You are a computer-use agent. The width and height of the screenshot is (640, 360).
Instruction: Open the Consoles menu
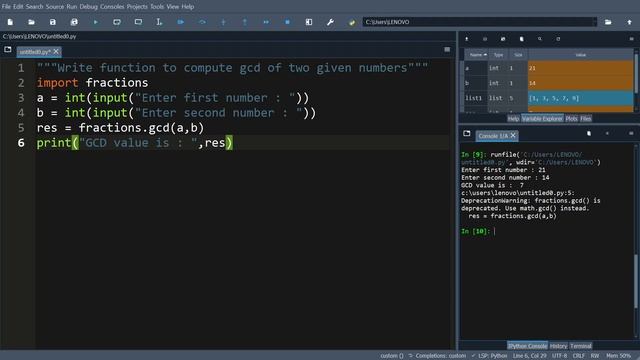[x=112, y=7]
